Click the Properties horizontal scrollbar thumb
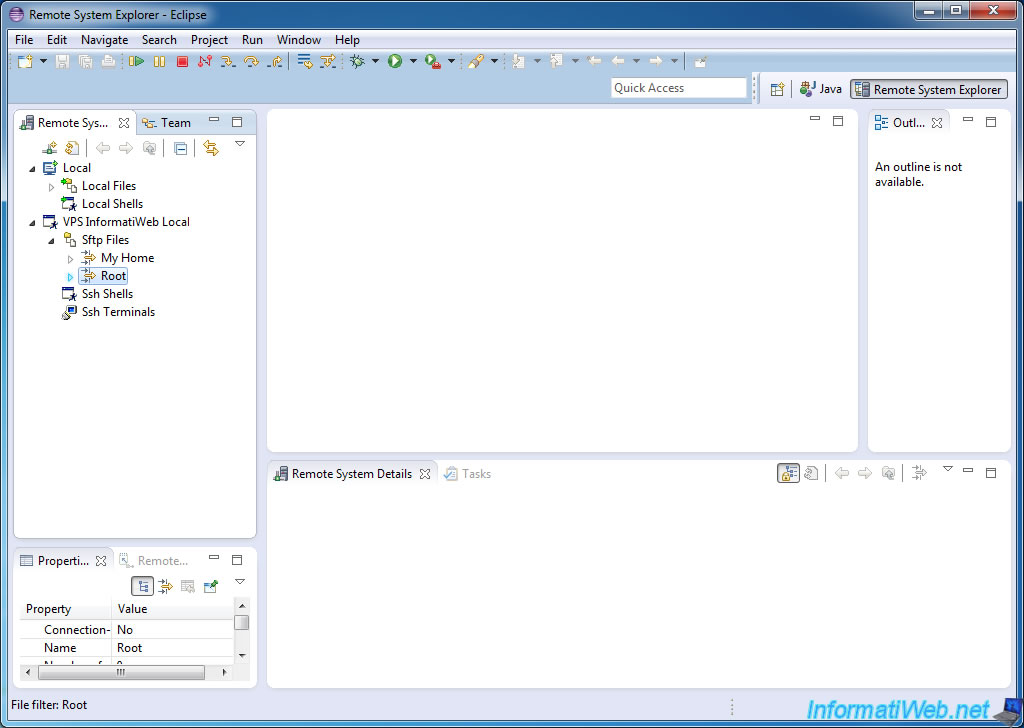 coord(121,672)
